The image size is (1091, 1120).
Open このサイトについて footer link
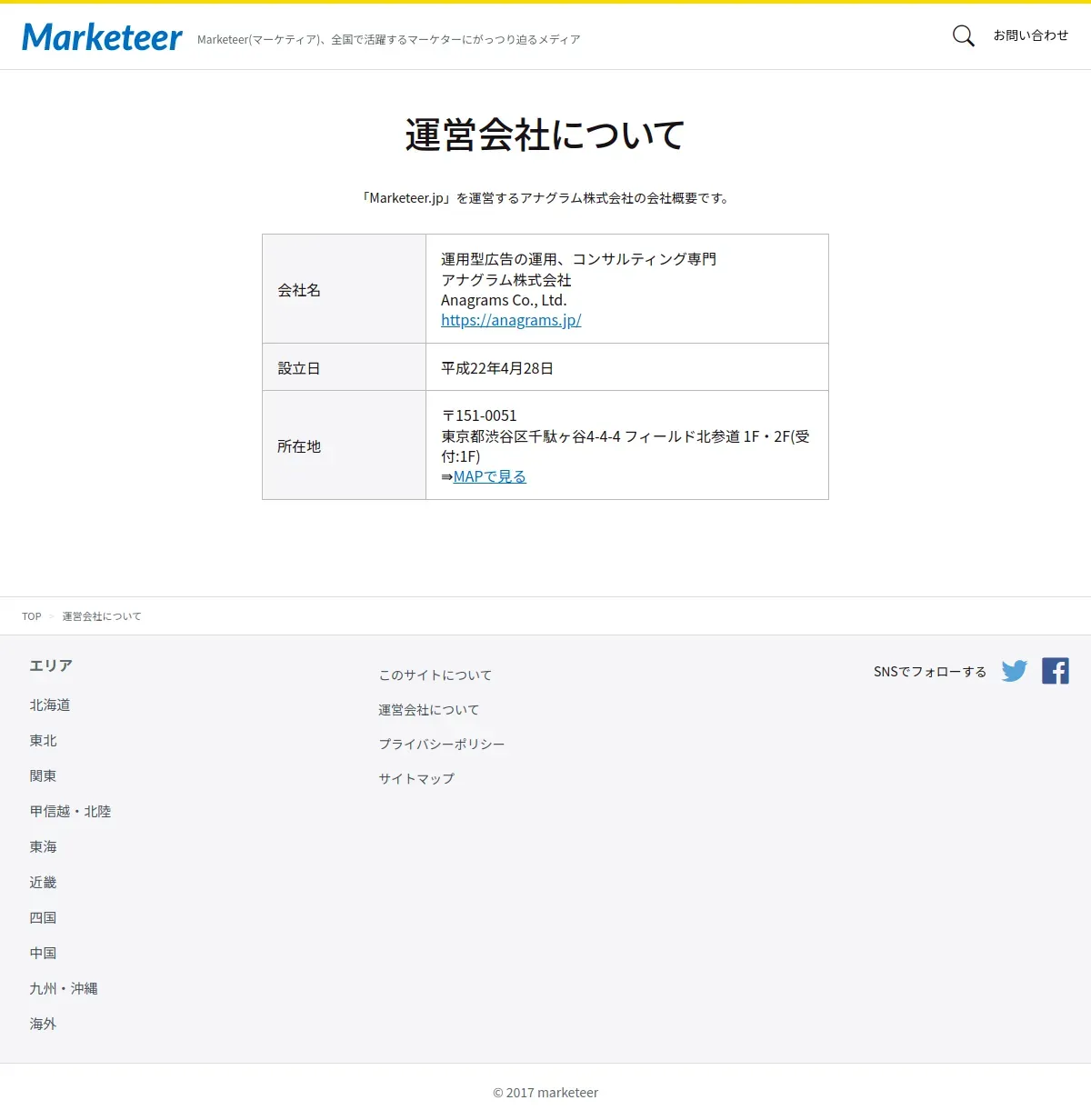click(x=435, y=675)
